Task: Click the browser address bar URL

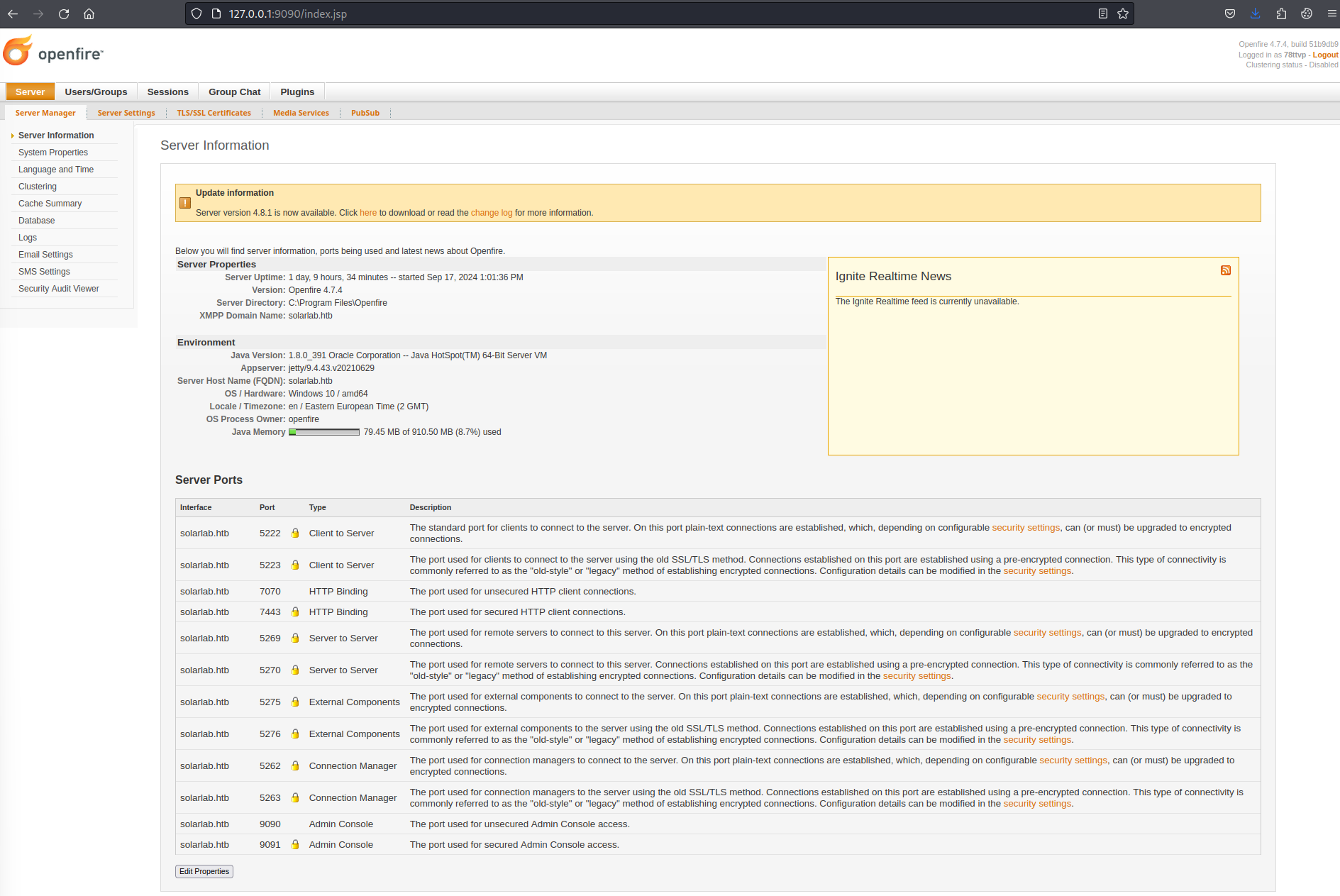Action: tap(288, 13)
